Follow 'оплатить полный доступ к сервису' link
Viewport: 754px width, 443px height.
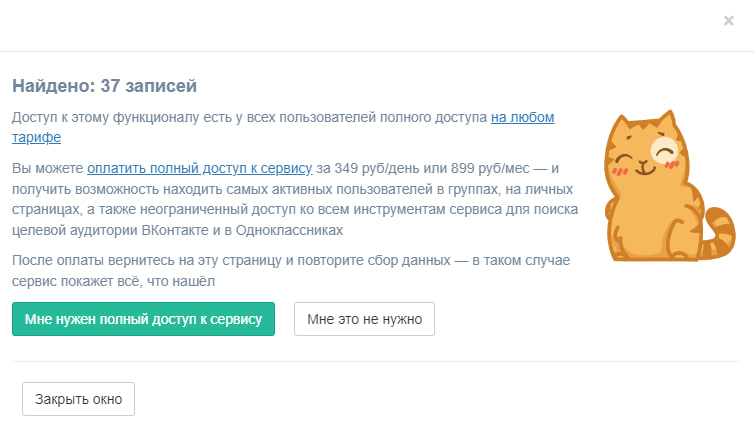coord(200,167)
